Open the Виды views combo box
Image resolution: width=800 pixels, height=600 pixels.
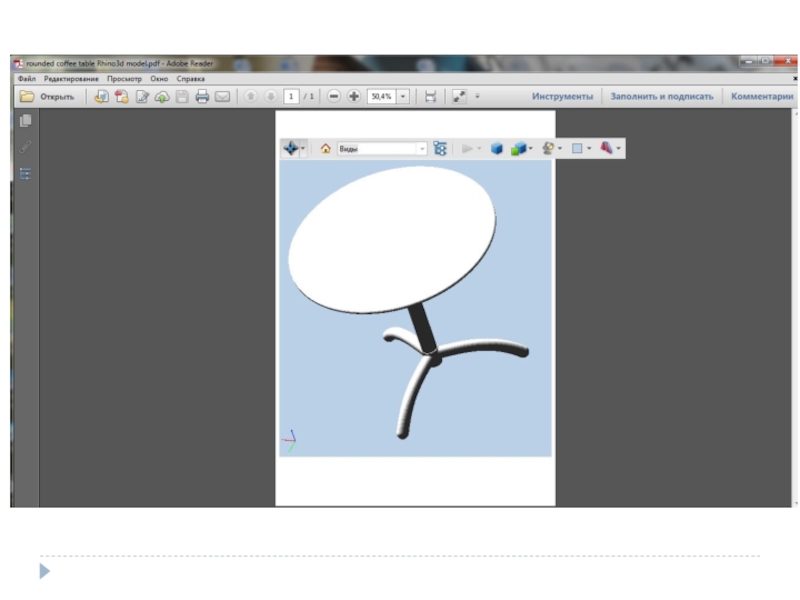click(382, 148)
